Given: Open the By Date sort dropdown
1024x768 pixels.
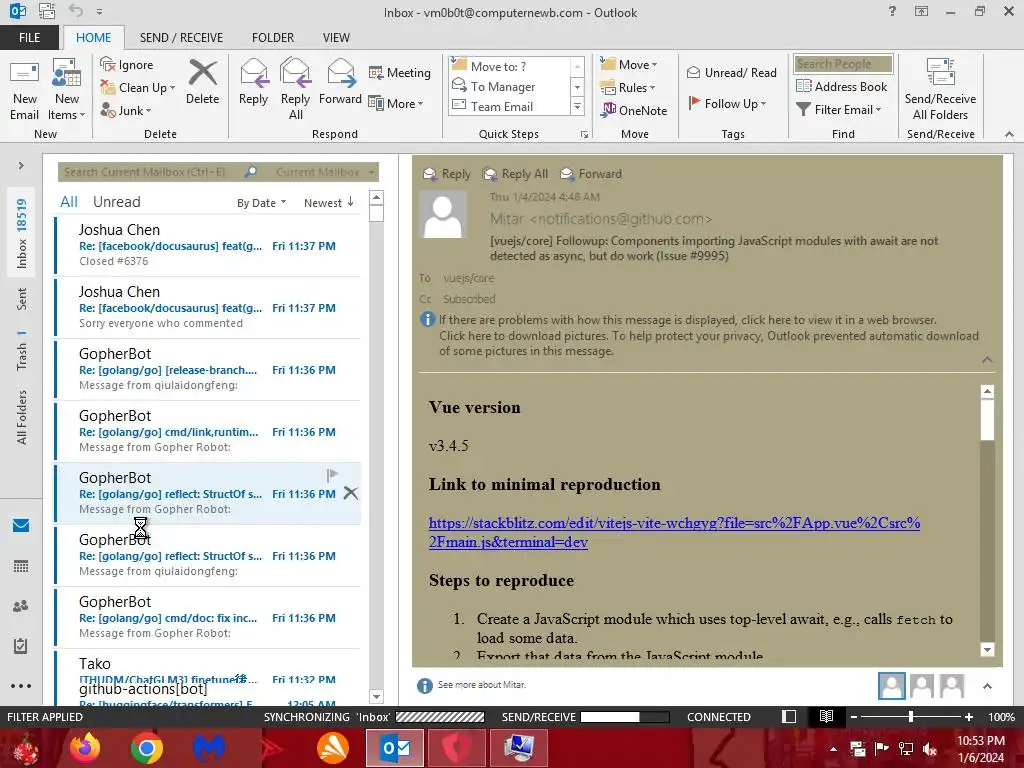Looking at the screenshot, I should click(x=261, y=203).
